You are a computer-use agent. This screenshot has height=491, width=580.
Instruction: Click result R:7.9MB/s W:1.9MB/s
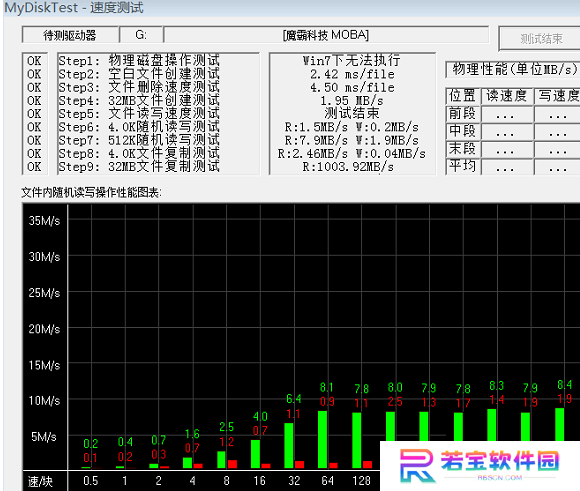[351, 141]
